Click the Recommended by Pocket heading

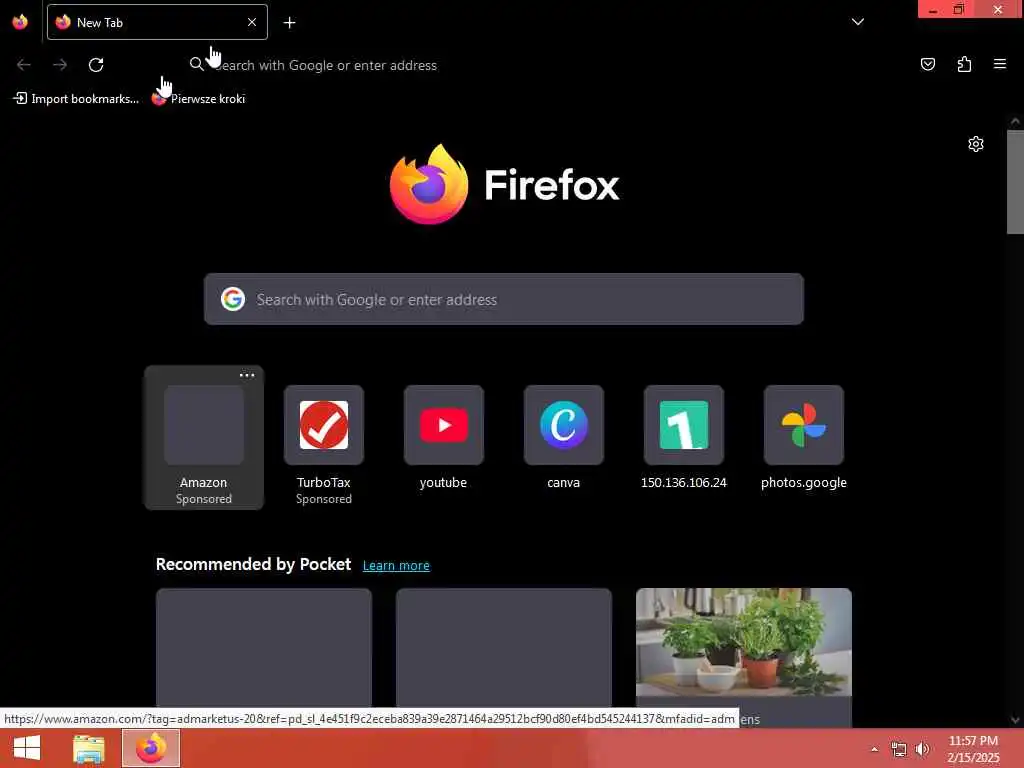tap(253, 564)
